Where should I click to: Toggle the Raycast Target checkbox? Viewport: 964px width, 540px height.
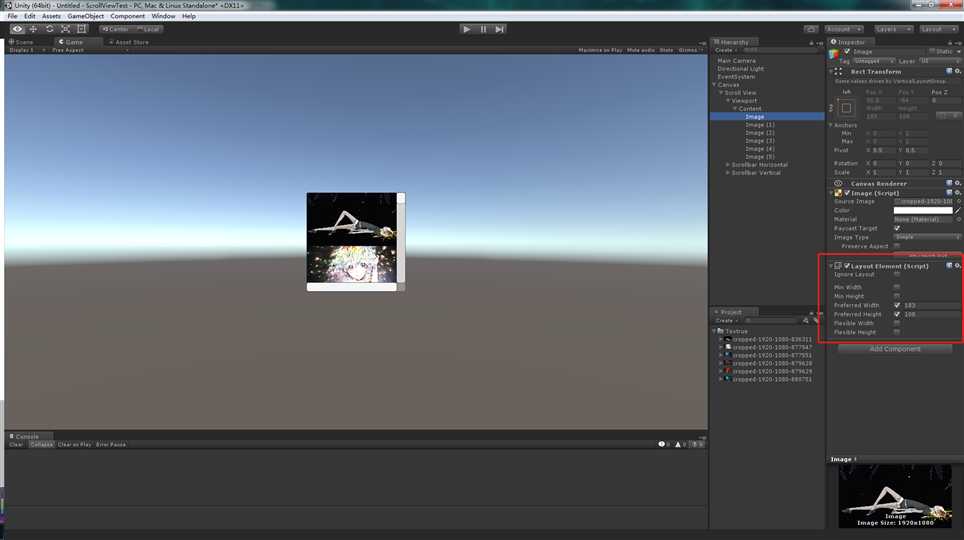(897, 228)
